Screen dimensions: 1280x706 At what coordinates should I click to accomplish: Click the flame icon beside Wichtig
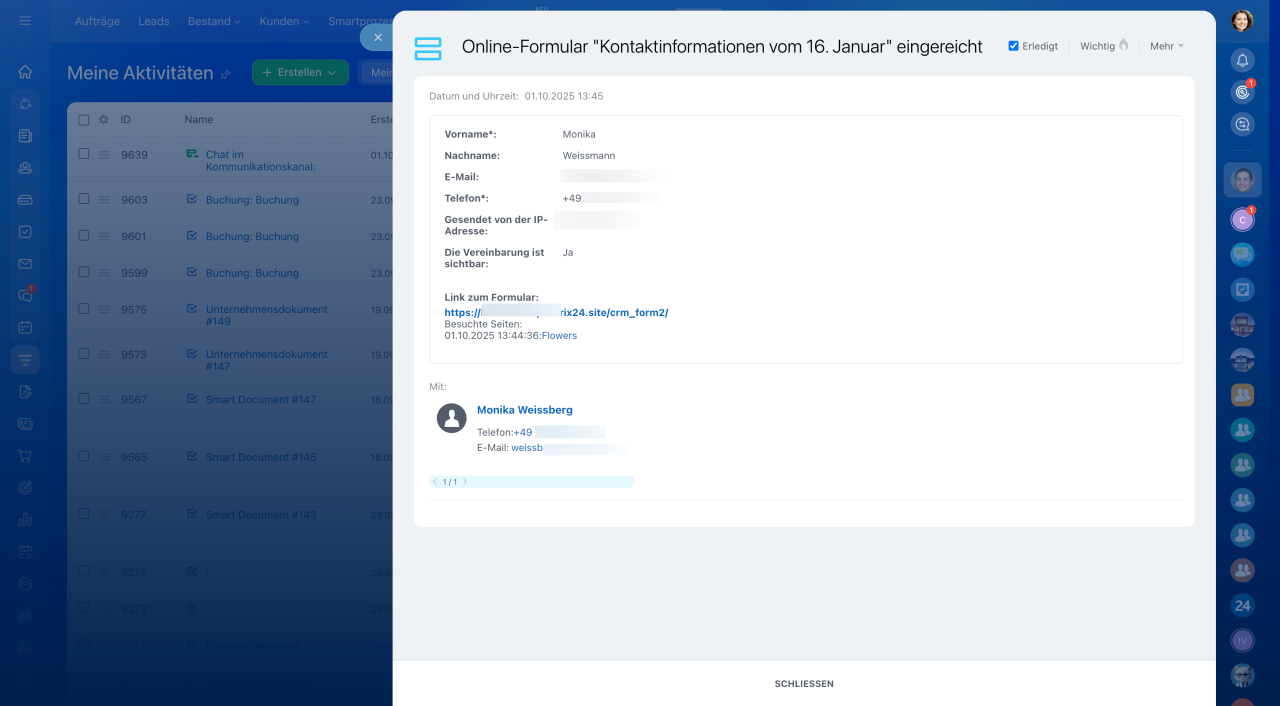pyautogui.click(x=1124, y=45)
